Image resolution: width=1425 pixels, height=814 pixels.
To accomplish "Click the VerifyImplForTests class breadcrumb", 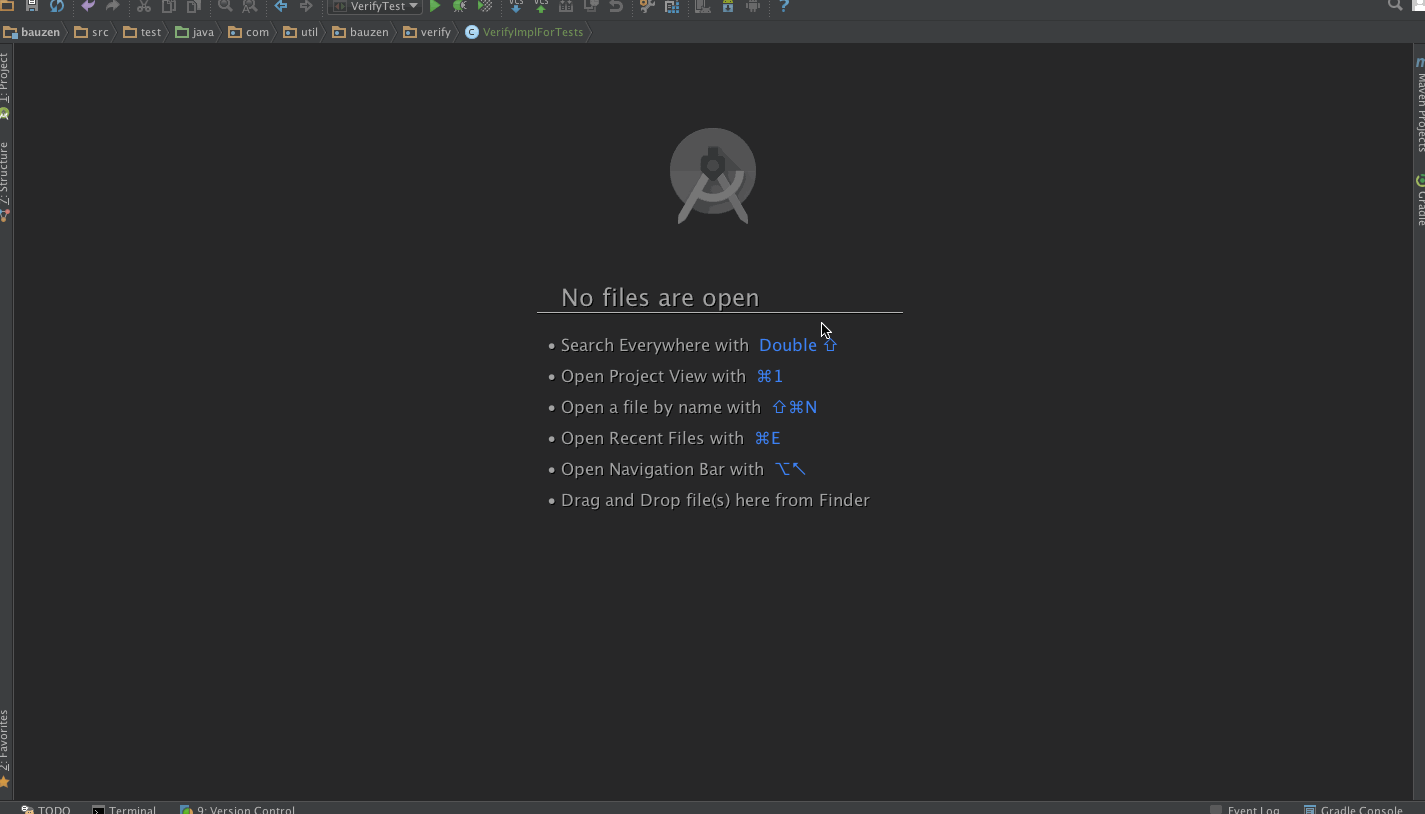I will pos(524,32).
